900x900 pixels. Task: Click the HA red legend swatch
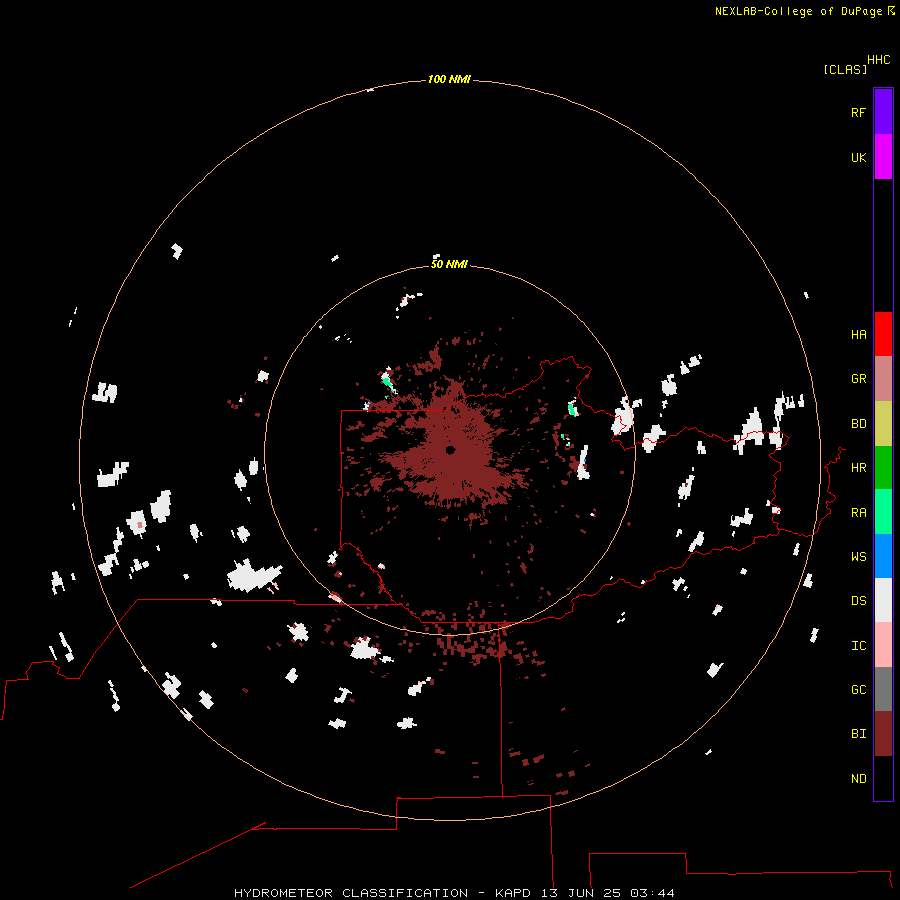(x=883, y=334)
